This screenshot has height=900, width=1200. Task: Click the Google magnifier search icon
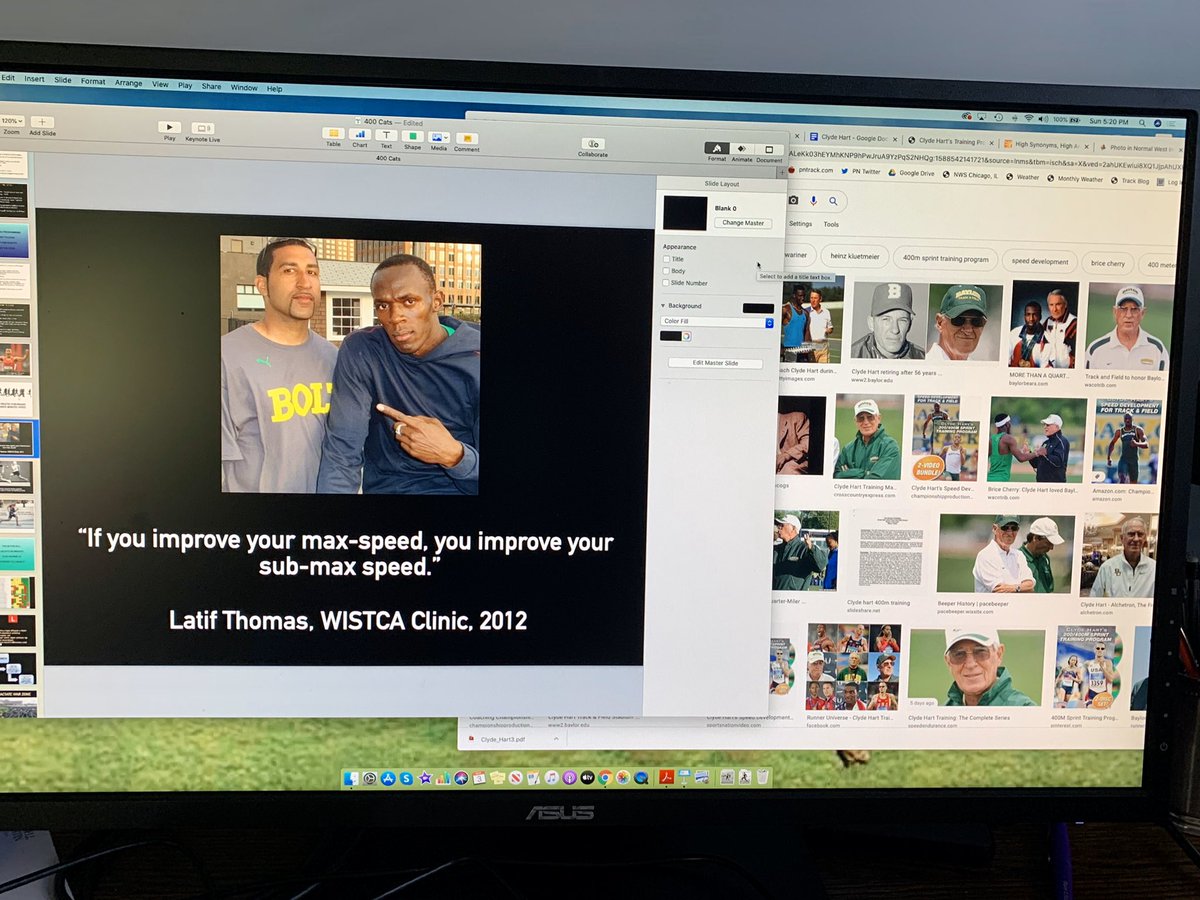coord(833,201)
